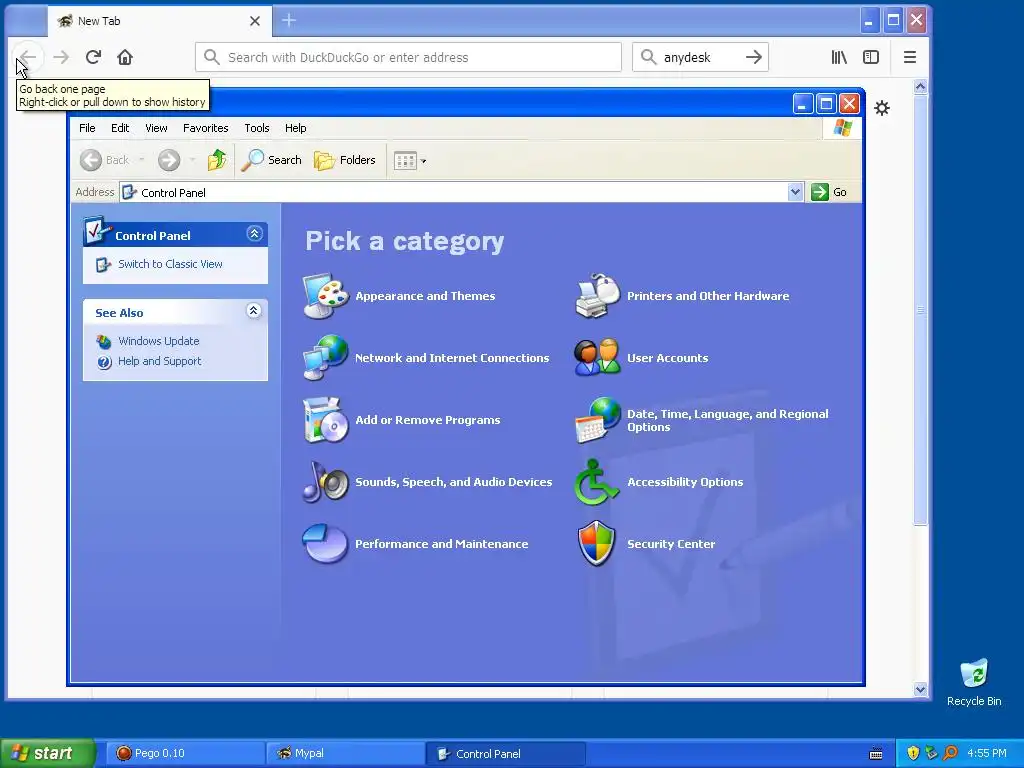Open Forward button history dropdown arrow
The height and width of the screenshot is (768, 1024).
pos(192,160)
